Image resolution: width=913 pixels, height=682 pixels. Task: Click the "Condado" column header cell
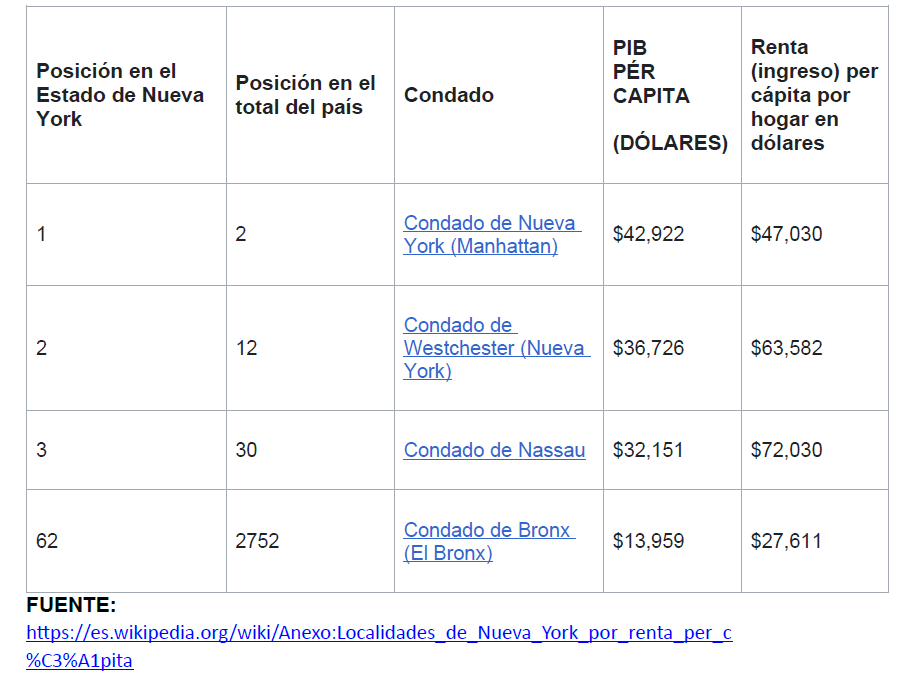coord(449,95)
